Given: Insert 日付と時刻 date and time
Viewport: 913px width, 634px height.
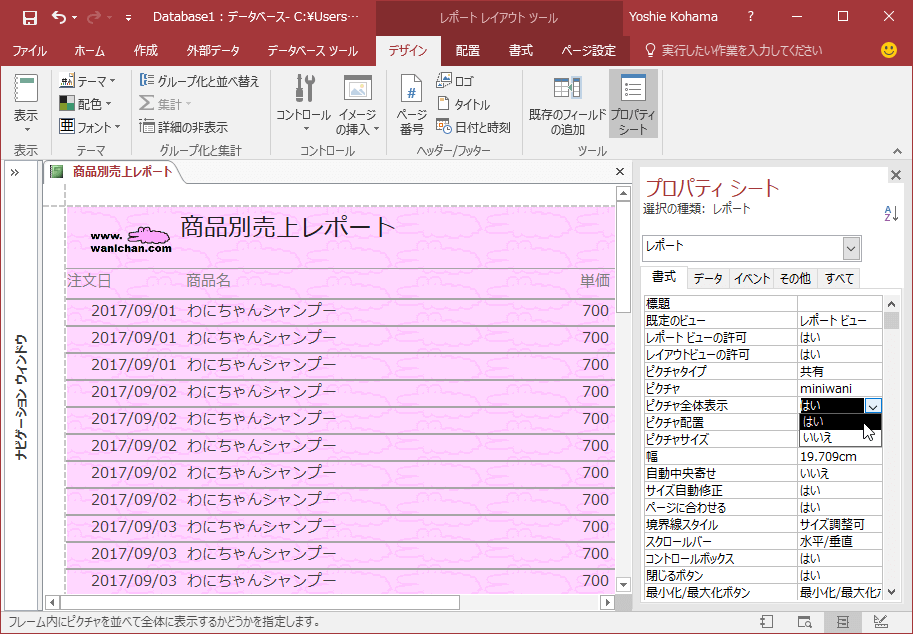Looking at the screenshot, I should tap(473, 126).
